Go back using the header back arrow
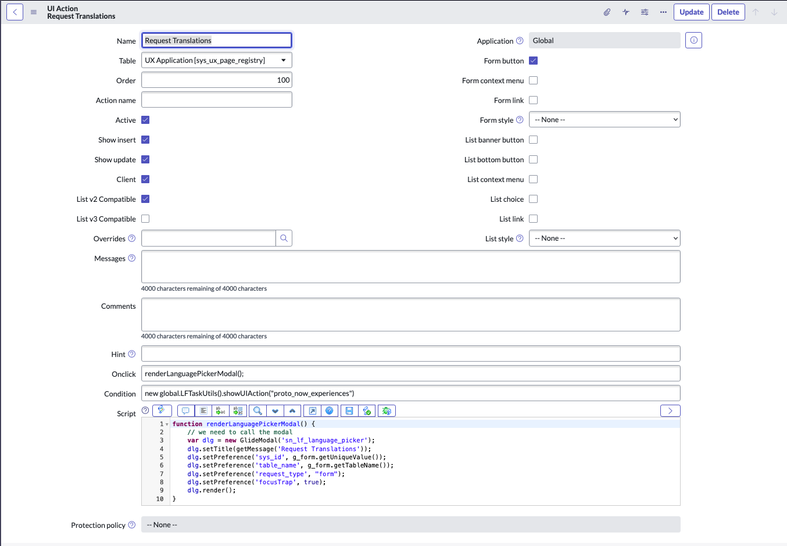 15,12
